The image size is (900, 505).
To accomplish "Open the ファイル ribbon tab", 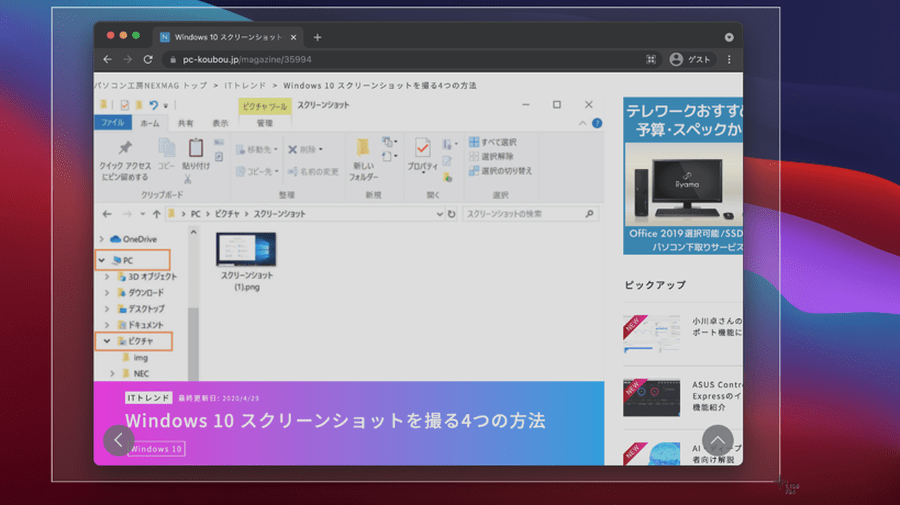I will tap(112, 123).
